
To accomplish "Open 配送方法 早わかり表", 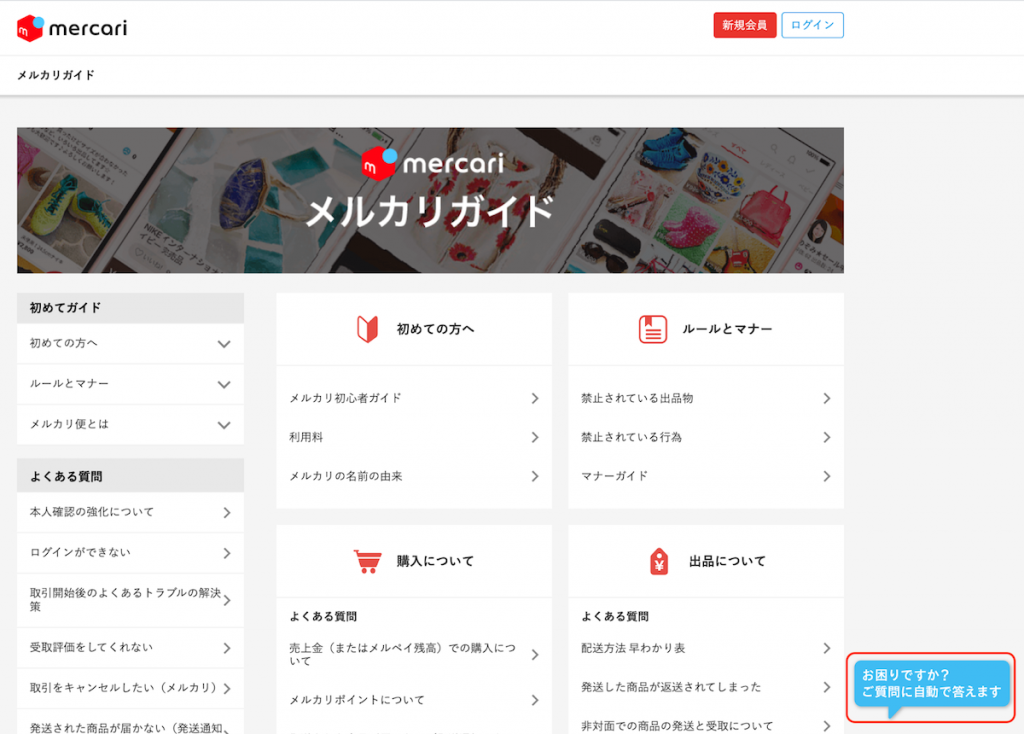I will click(706, 648).
